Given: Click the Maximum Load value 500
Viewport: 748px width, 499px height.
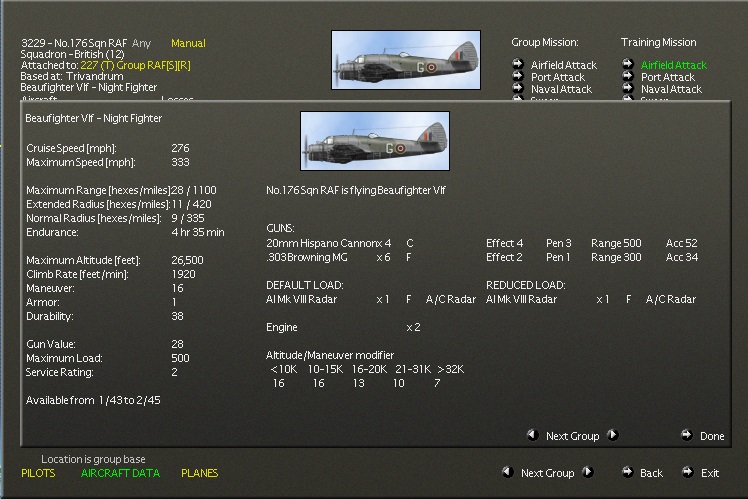Looking at the screenshot, I should (180, 358).
